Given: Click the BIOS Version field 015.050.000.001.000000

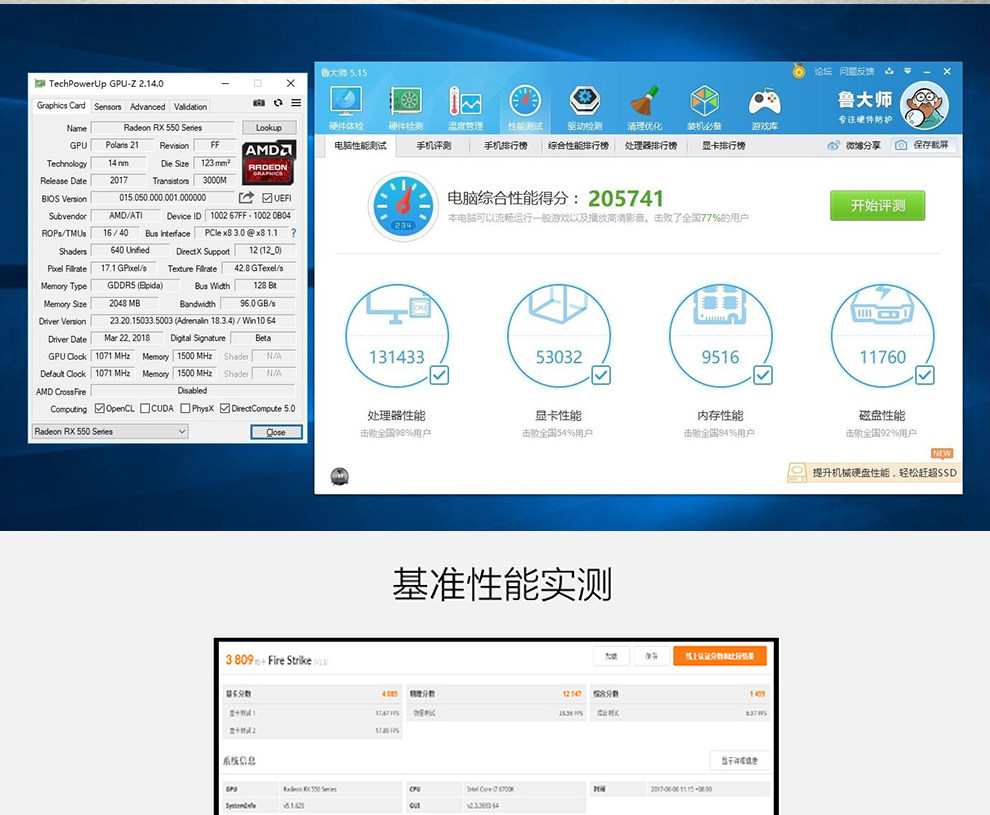Looking at the screenshot, I should pos(163,198).
